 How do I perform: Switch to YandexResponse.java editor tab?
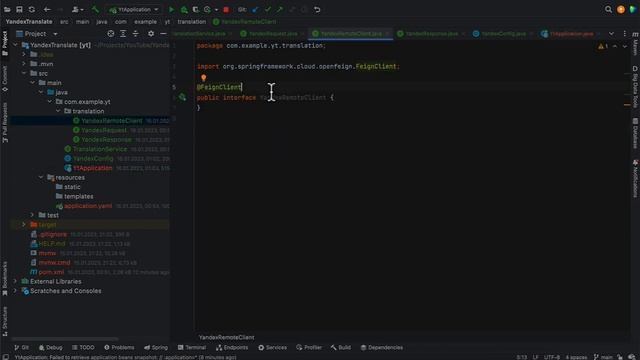point(431,34)
